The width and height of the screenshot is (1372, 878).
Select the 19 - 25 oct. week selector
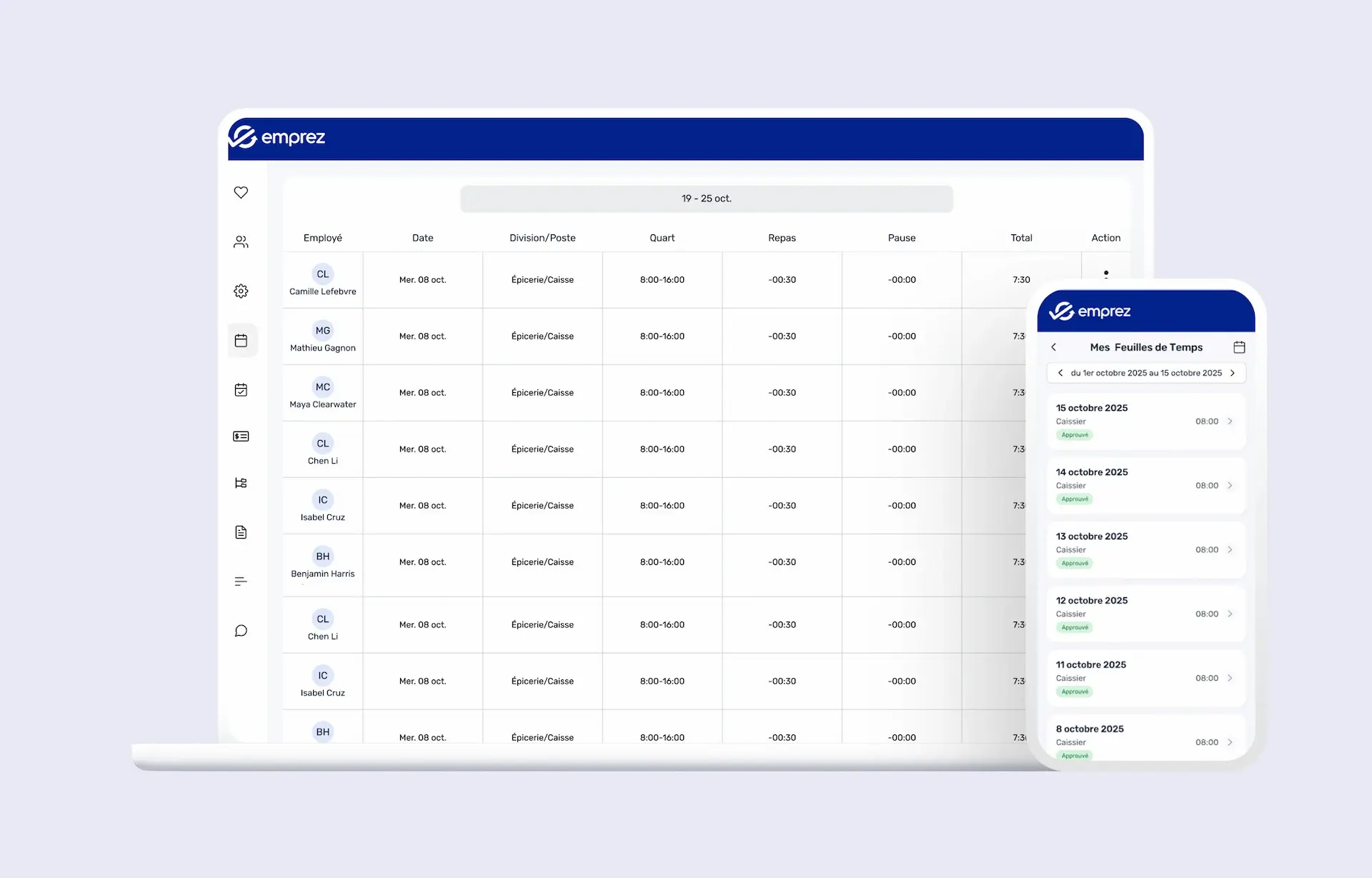tap(706, 199)
